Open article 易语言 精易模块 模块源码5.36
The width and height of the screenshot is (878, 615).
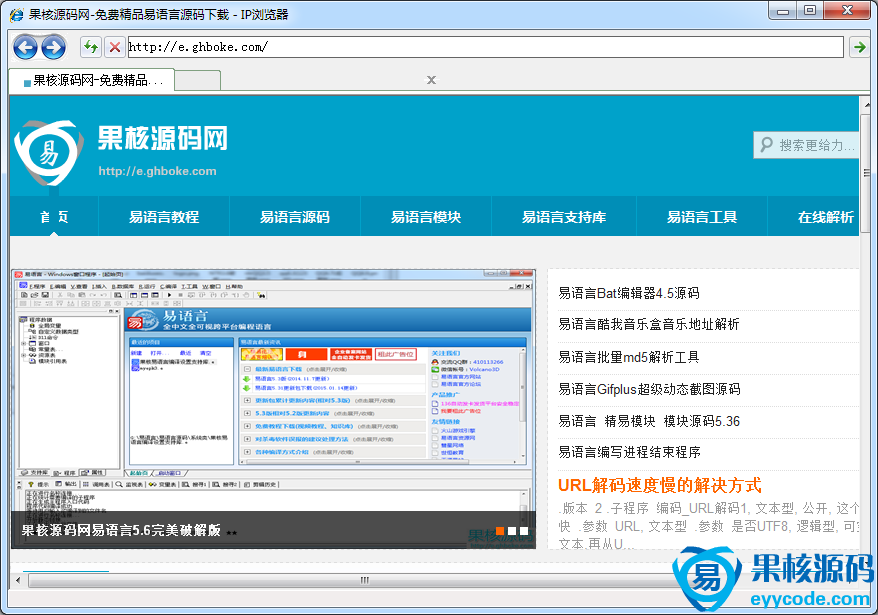(x=649, y=421)
